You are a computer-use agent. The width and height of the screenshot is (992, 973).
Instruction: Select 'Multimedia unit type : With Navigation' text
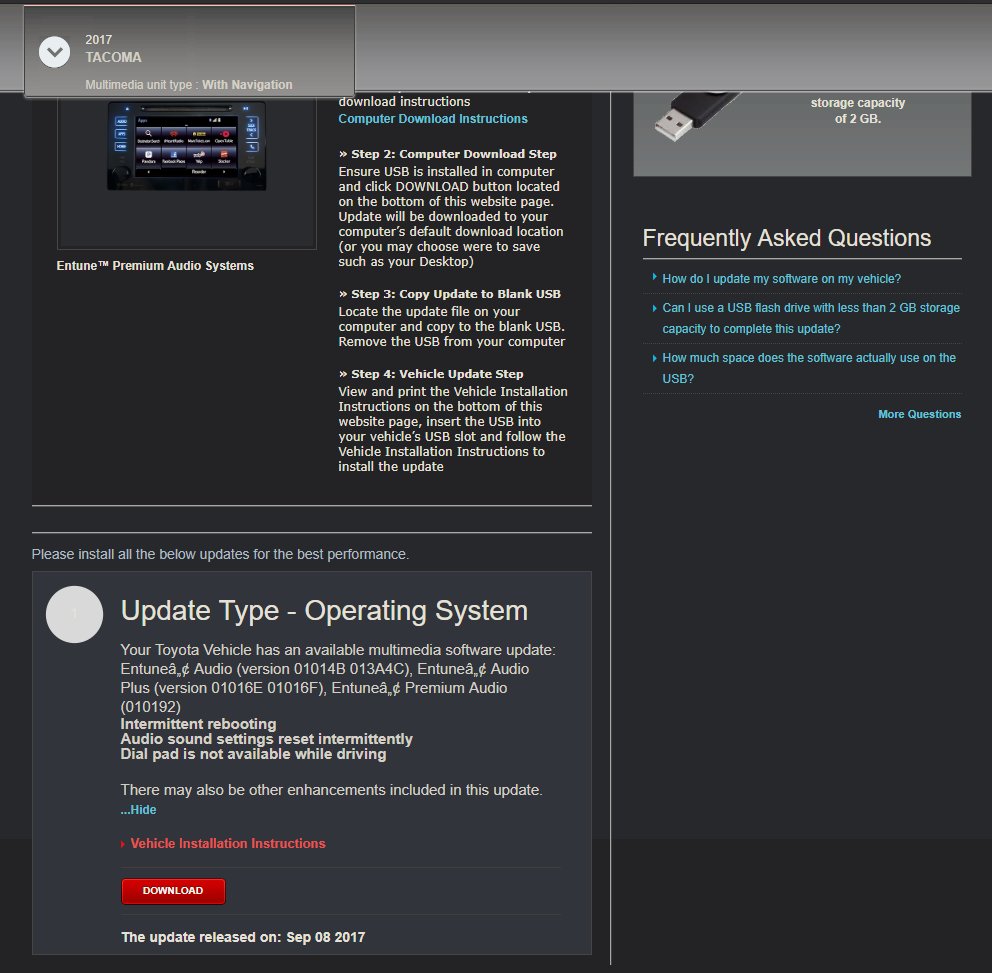pos(189,85)
